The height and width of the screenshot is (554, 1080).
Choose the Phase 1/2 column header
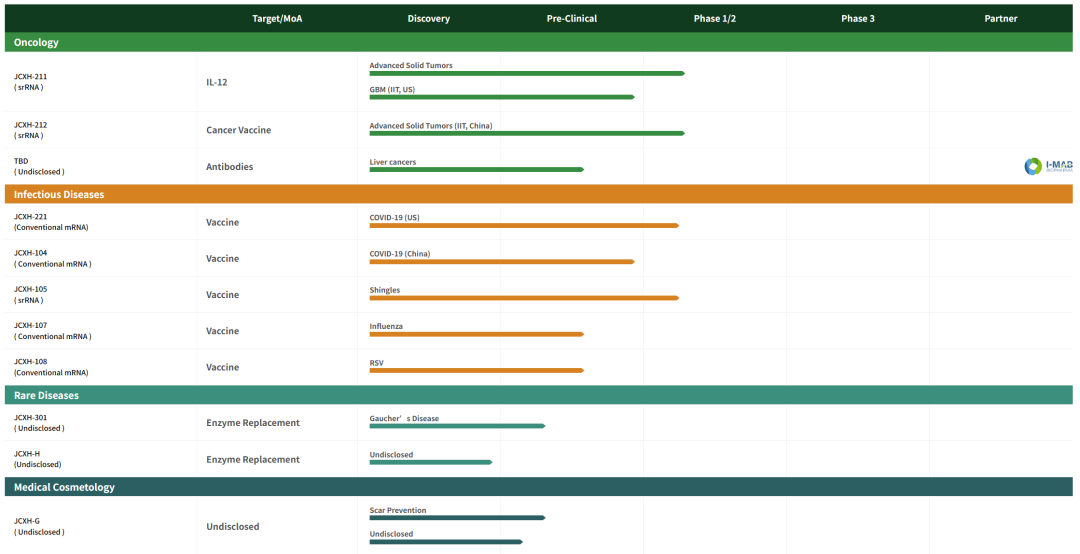click(x=714, y=18)
